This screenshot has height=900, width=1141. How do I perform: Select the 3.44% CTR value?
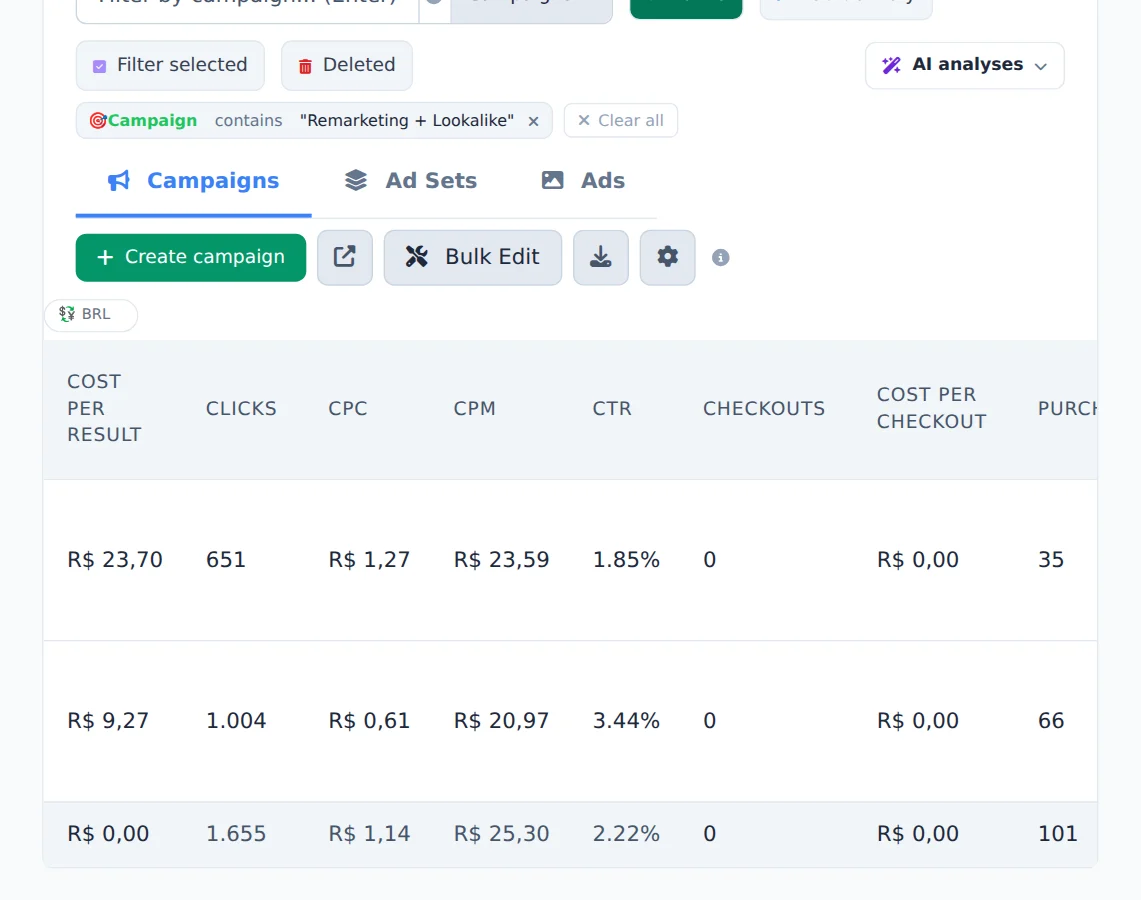[x=626, y=720]
